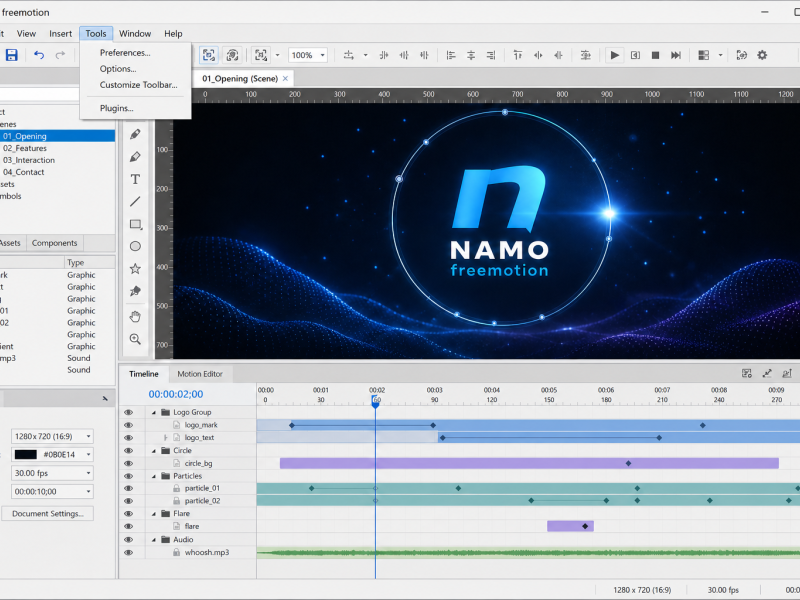This screenshot has height=600, width=800.
Task: Click the timeline playhead at frame 60
Action: (376, 401)
